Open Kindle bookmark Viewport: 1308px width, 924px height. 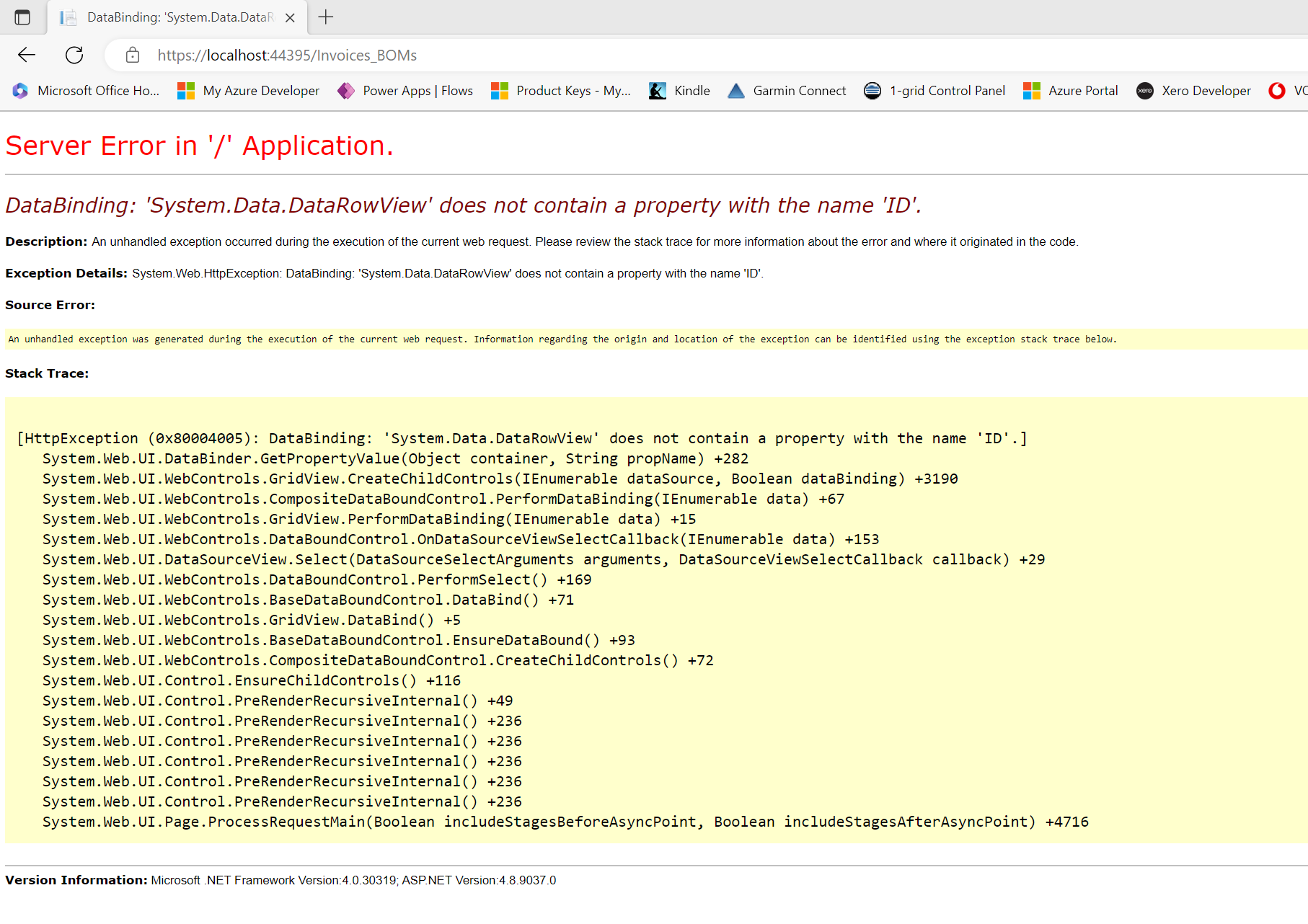click(679, 91)
